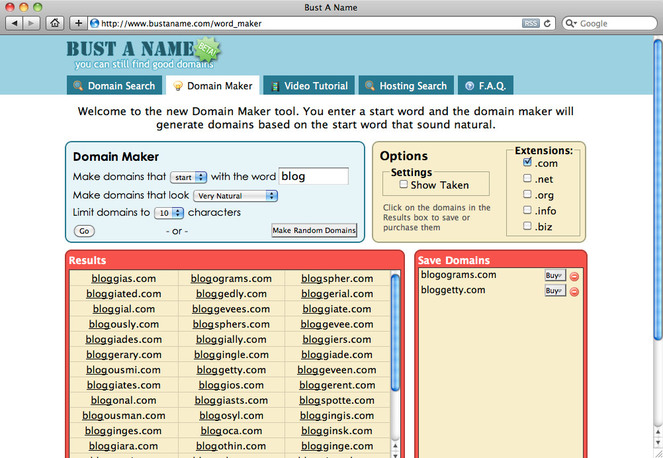The width and height of the screenshot is (663, 458).
Task: Add bookmark with the plus button
Action: click(x=78, y=23)
